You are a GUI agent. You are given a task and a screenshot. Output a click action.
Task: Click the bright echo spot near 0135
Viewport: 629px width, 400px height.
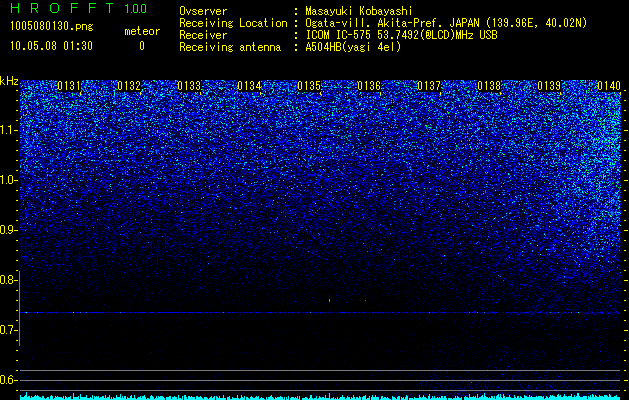[x=329, y=300]
